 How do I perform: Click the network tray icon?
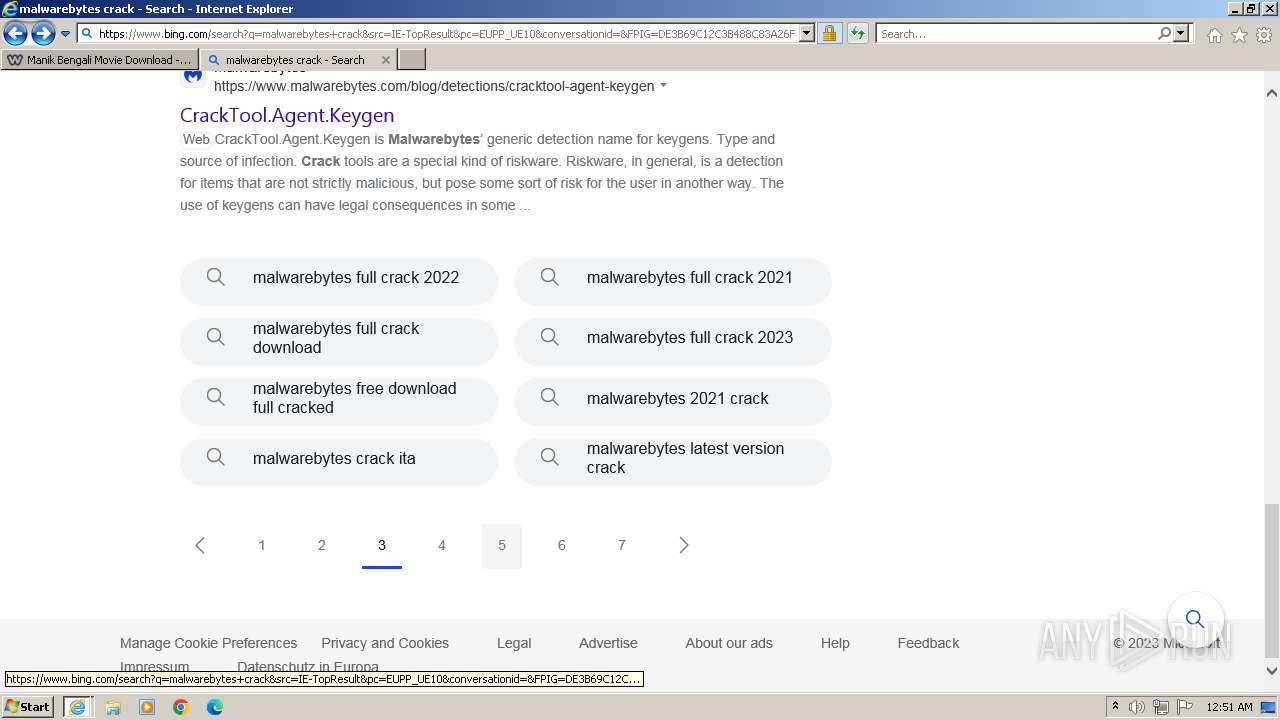(1161, 707)
